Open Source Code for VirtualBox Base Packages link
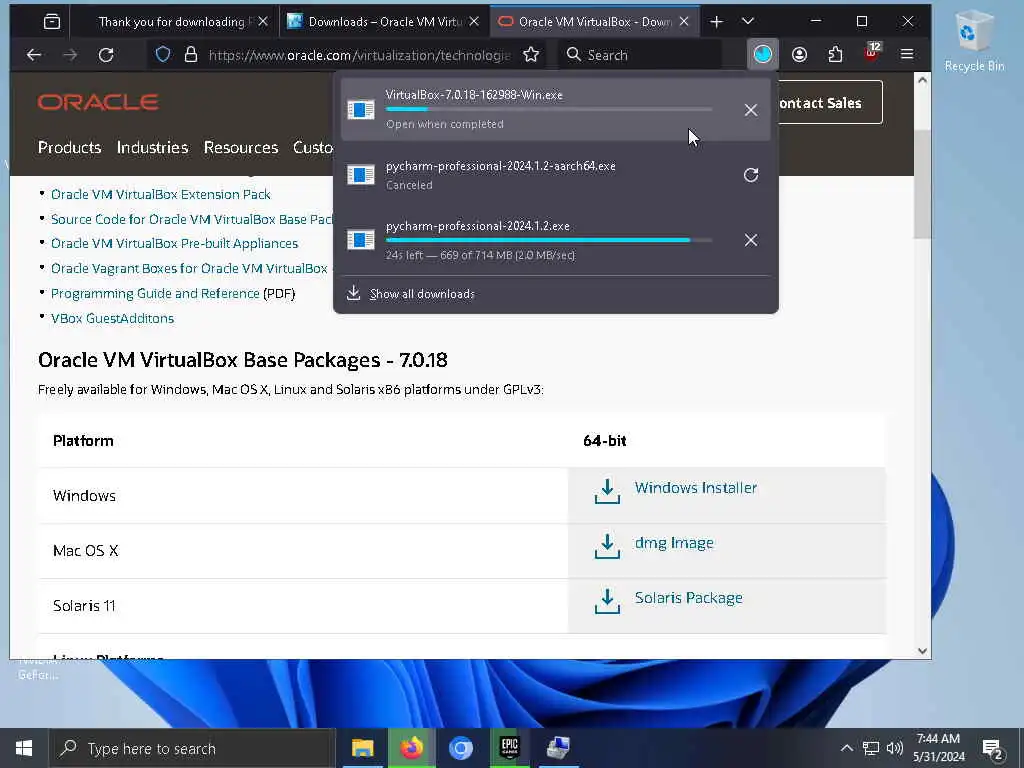The image size is (1024, 768). [x=192, y=219]
